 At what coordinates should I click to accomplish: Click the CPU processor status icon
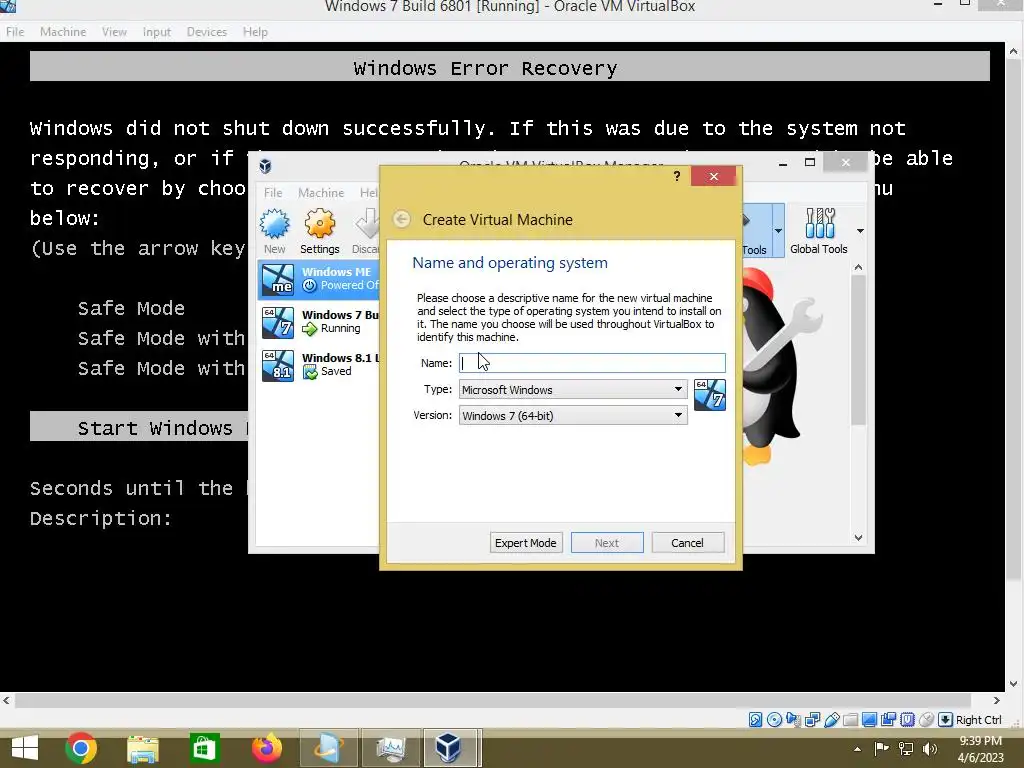click(x=907, y=720)
